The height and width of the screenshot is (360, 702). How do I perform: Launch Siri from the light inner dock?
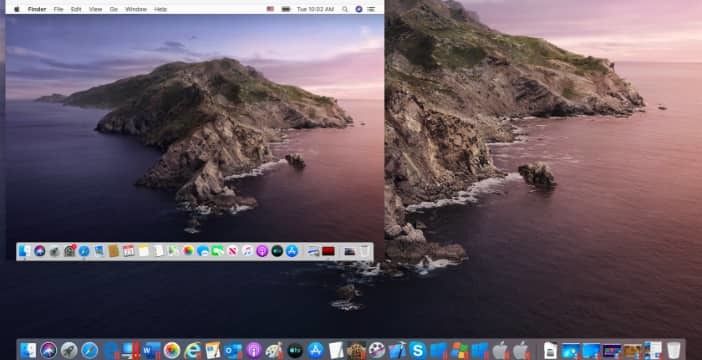tap(39, 251)
